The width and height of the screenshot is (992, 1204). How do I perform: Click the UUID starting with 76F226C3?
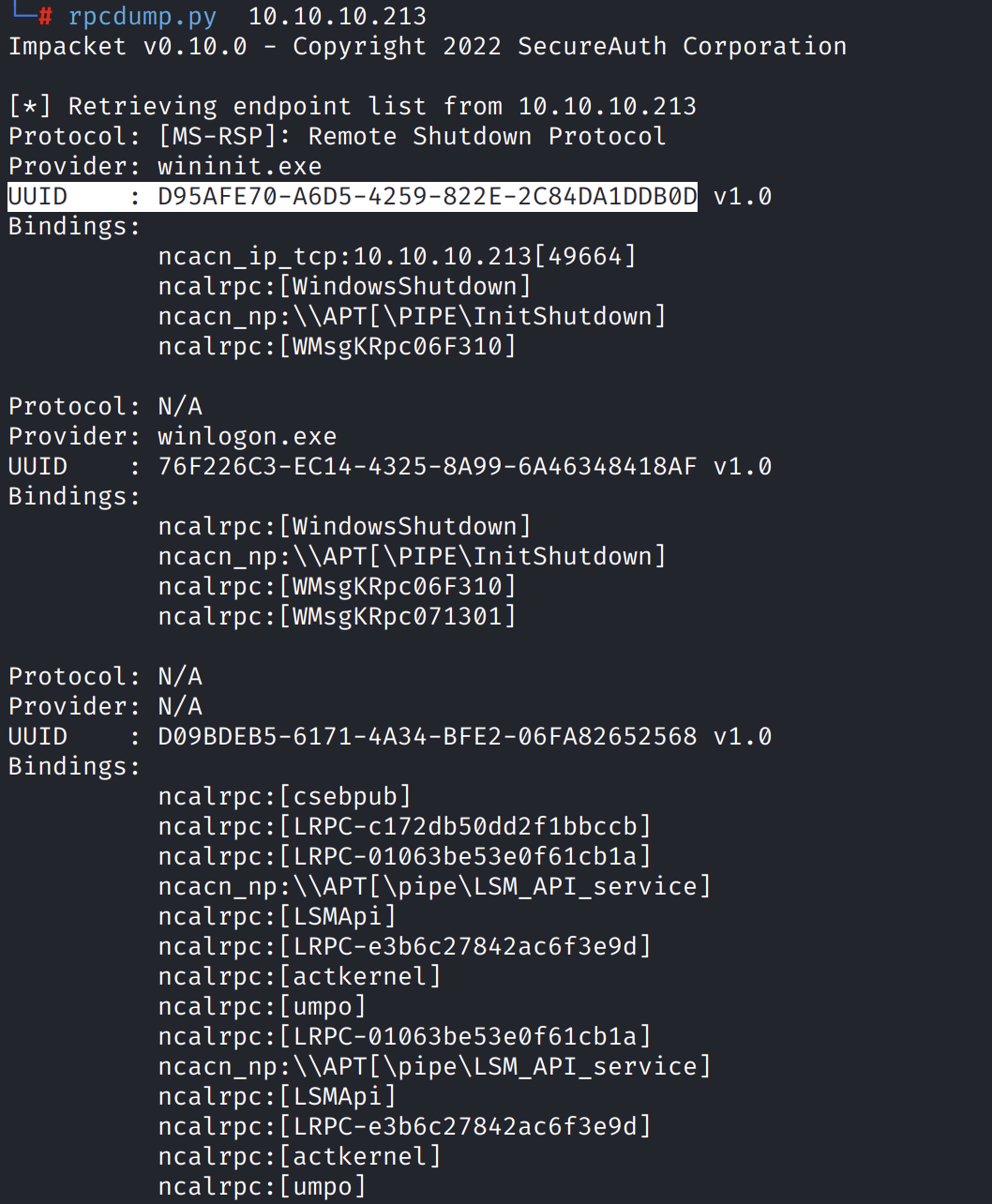click(427, 467)
